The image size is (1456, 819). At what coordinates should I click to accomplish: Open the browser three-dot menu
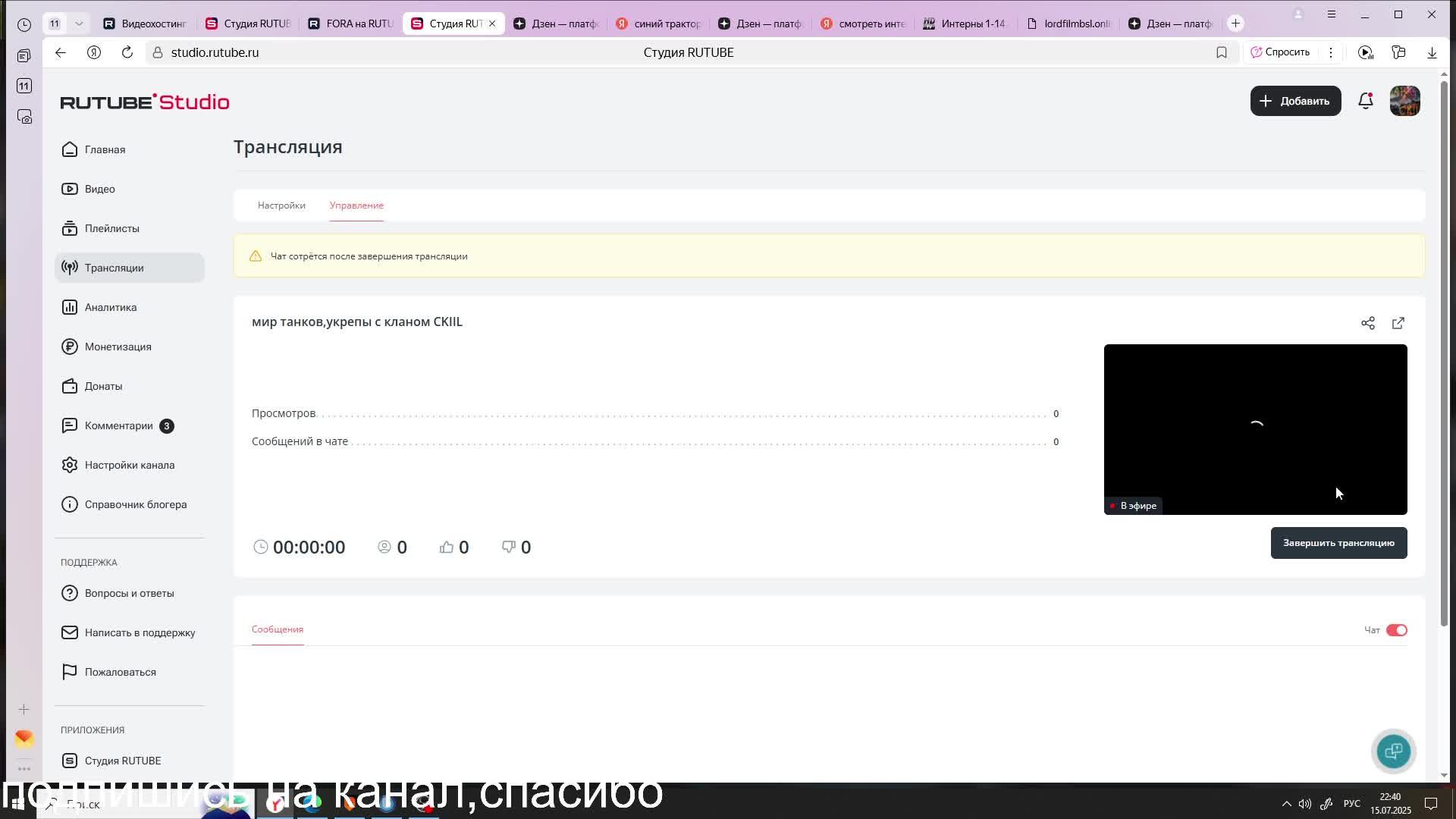[x=1330, y=52]
